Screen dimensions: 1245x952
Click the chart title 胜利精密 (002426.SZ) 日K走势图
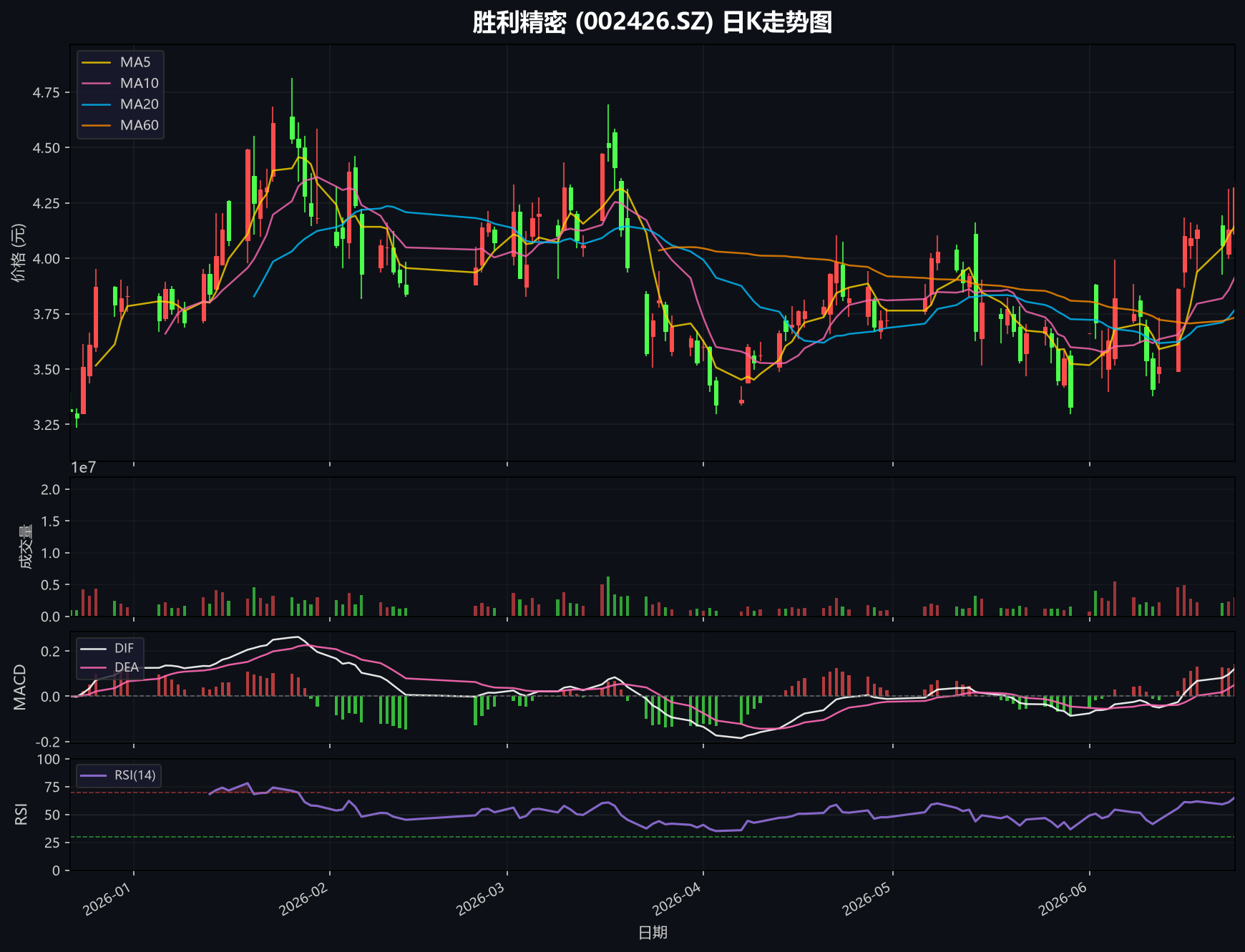click(x=652, y=22)
